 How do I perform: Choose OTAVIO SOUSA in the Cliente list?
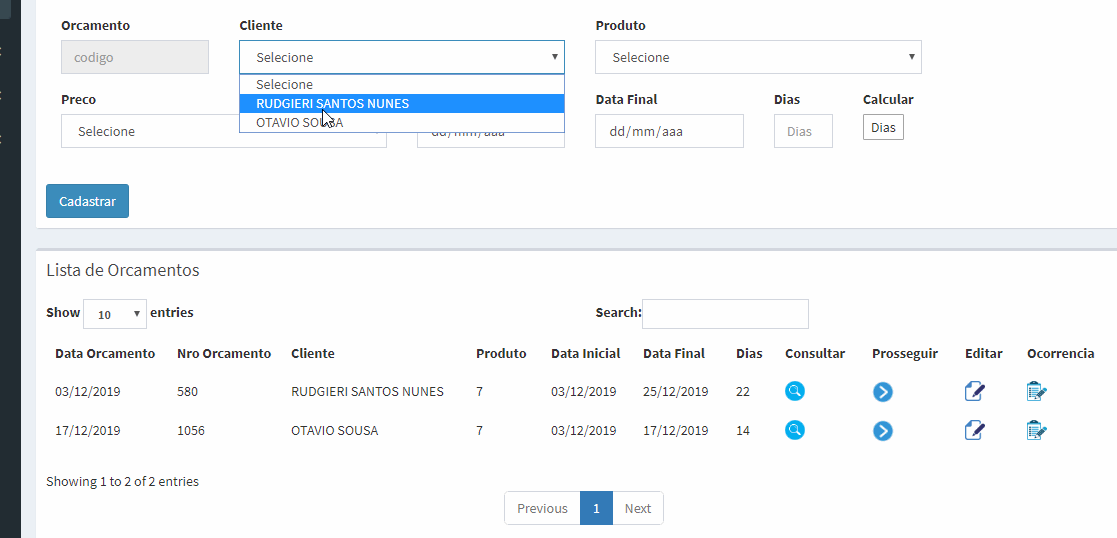pyautogui.click(x=402, y=123)
